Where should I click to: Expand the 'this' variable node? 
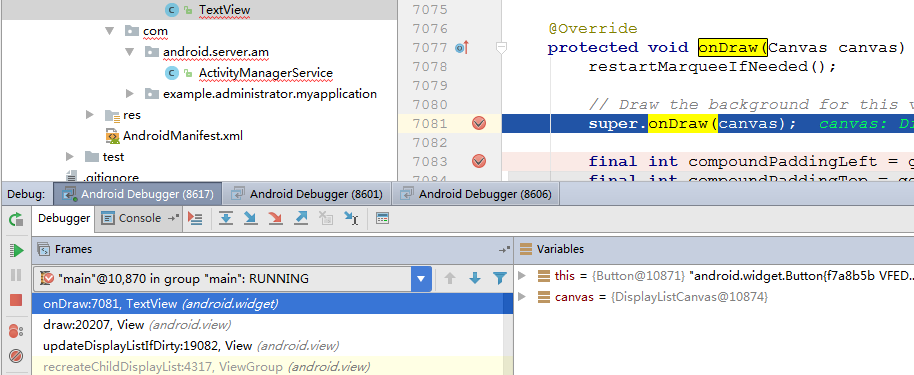pos(522,275)
